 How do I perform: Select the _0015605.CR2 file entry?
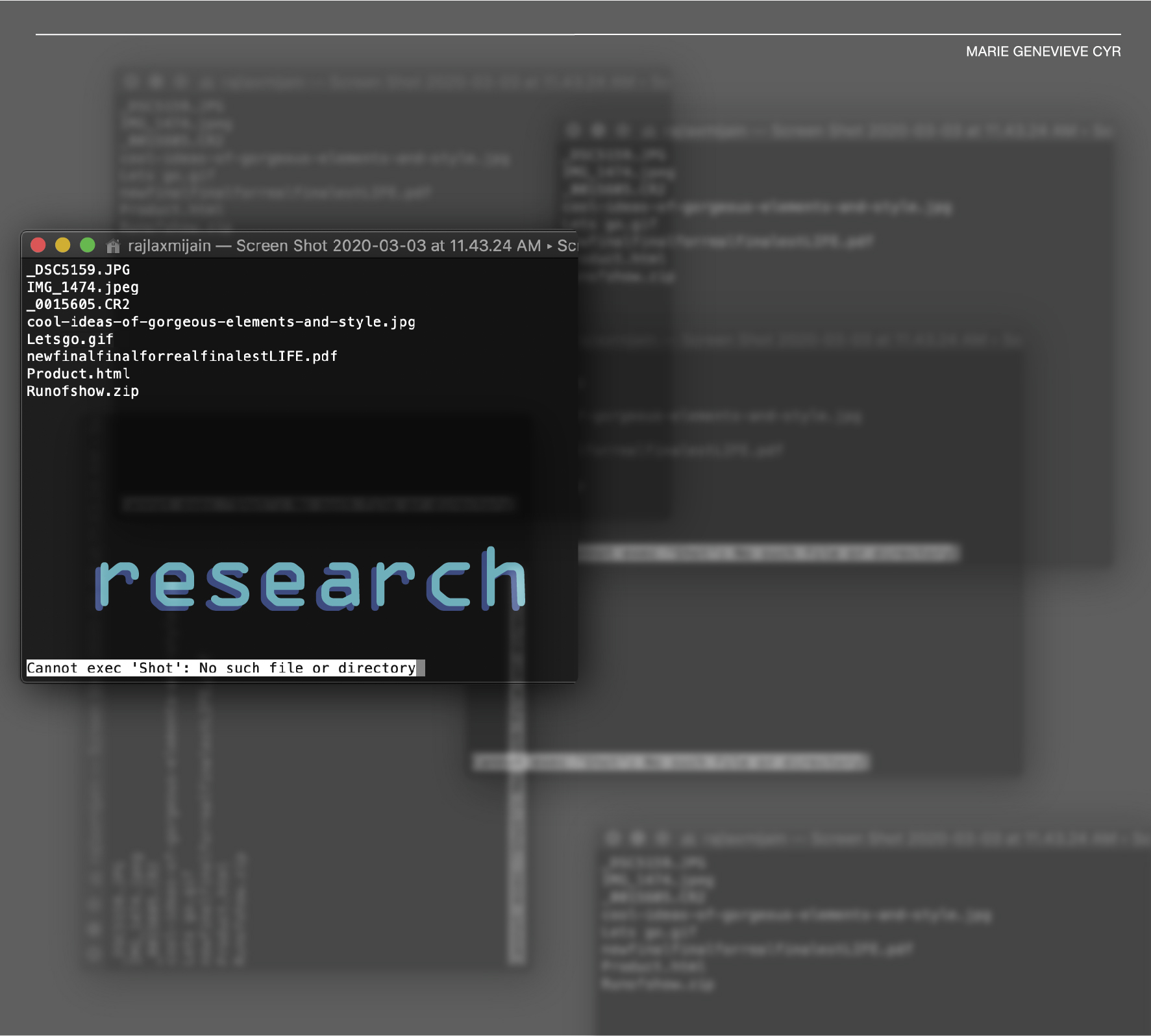click(x=78, y=304)
